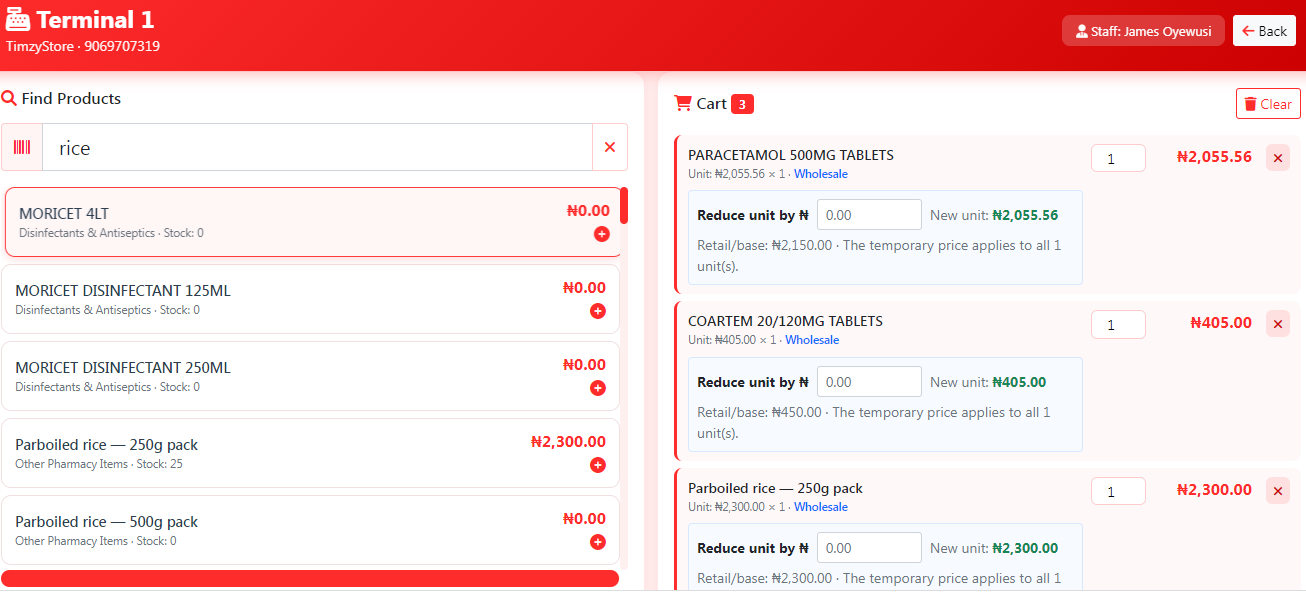Focus the product search field containing 'rice'
Image resolution: width=1306 pixels, height=593 pixels.
point(318,148)
